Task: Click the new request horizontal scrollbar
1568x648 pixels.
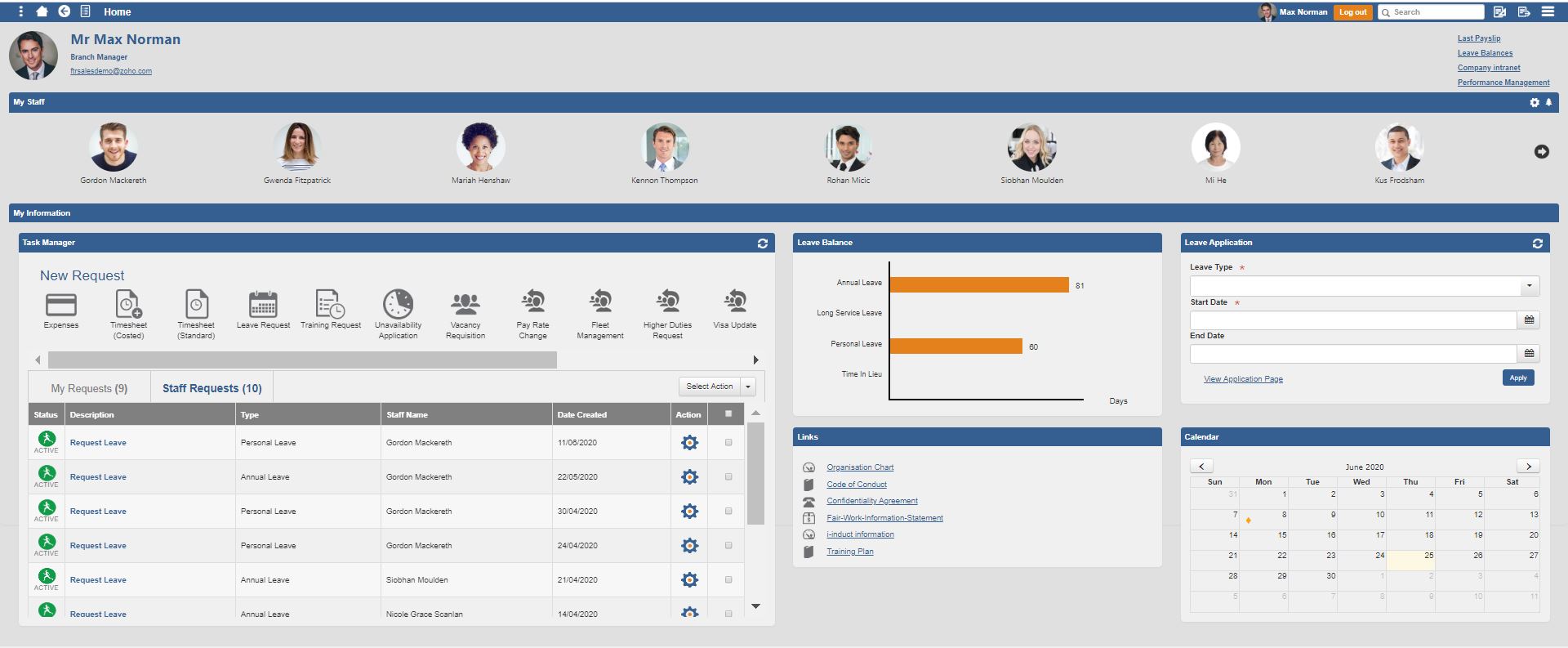Action: (x=302, y=360)
